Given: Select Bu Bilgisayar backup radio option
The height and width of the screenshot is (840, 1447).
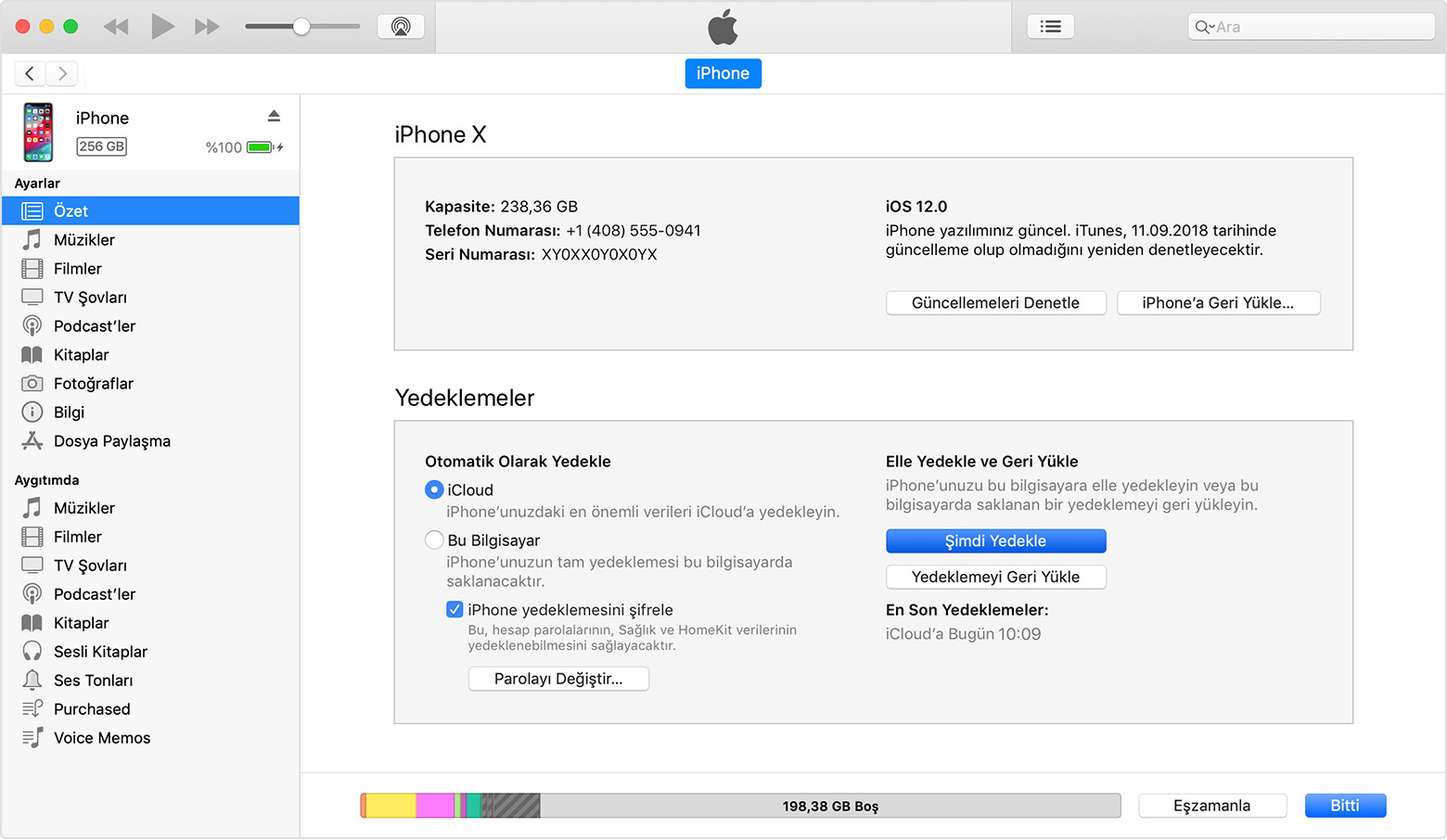Looking at the screenshot, I should pyautogui.click(x=434, y=540).
